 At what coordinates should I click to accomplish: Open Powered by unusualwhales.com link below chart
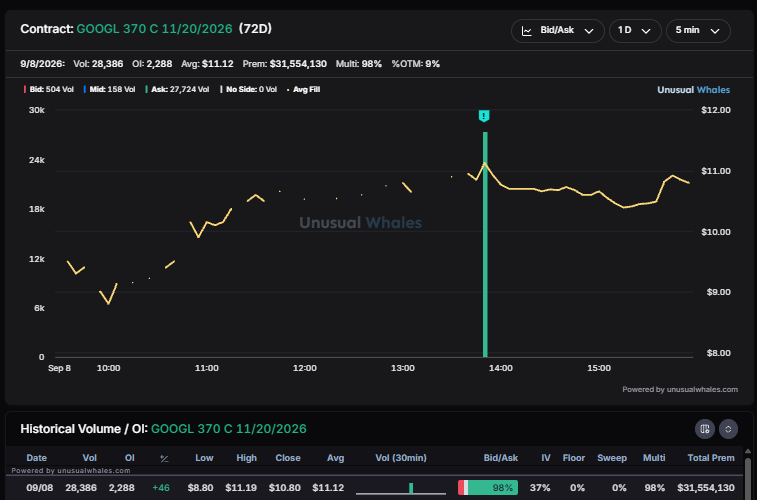click(680, 389)
